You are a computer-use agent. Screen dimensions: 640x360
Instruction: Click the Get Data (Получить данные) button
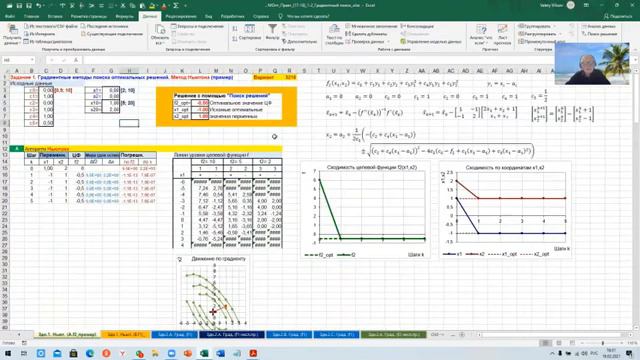12,35
